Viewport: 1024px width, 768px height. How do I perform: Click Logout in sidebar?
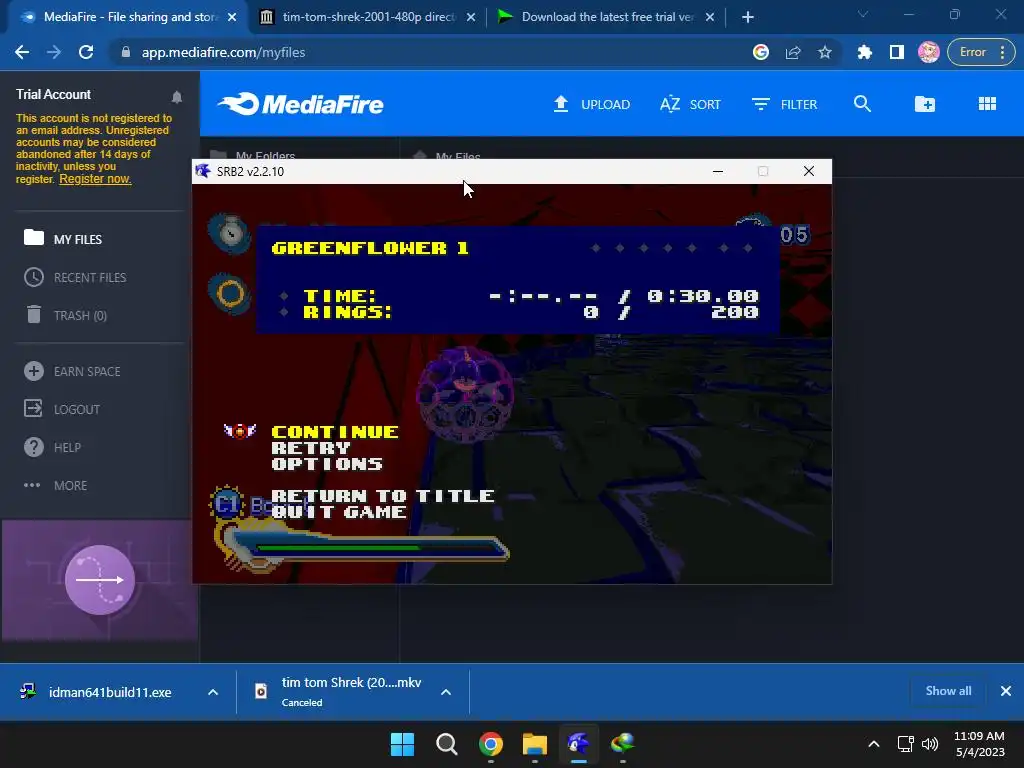(x=62, y=409)
